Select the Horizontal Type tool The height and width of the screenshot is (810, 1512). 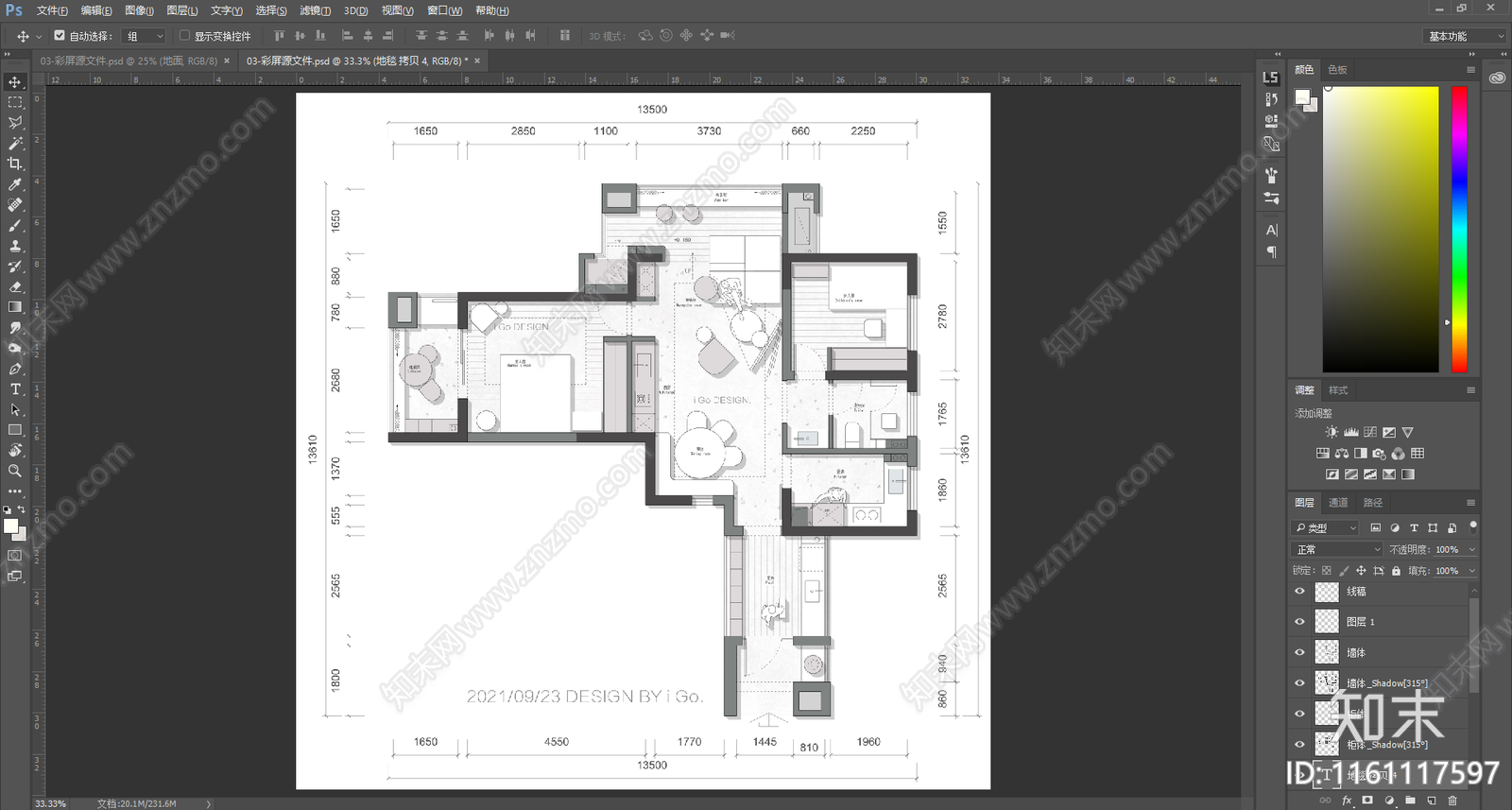click(15, 389)
